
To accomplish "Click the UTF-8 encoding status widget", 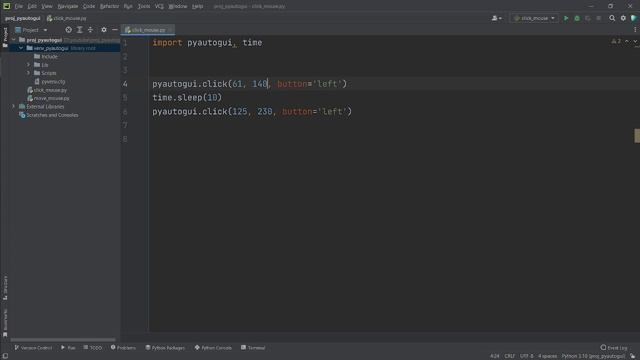I will point(527,356).
